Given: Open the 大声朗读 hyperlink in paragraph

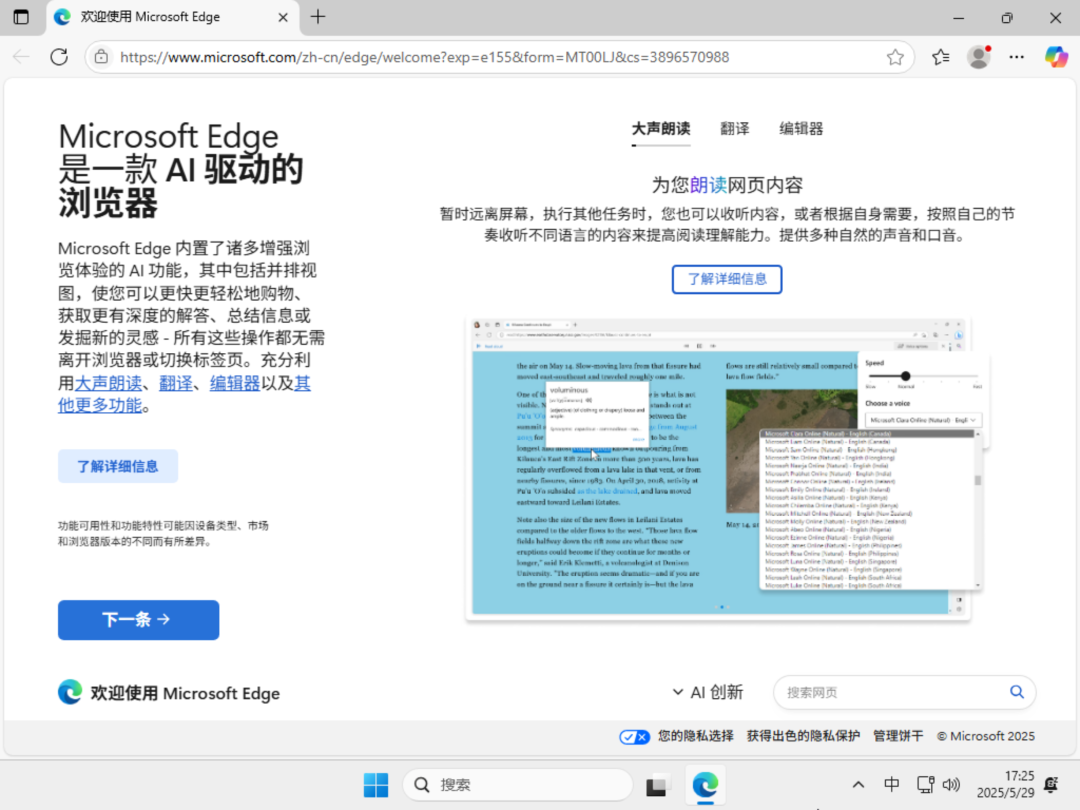Looking at the screenshot, I should coord(108,383).
